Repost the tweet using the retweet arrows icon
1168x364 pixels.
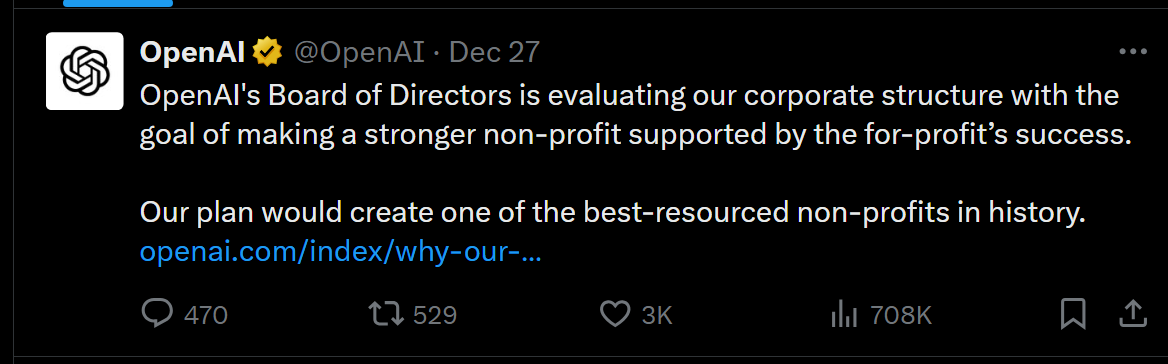pos(387,314)
